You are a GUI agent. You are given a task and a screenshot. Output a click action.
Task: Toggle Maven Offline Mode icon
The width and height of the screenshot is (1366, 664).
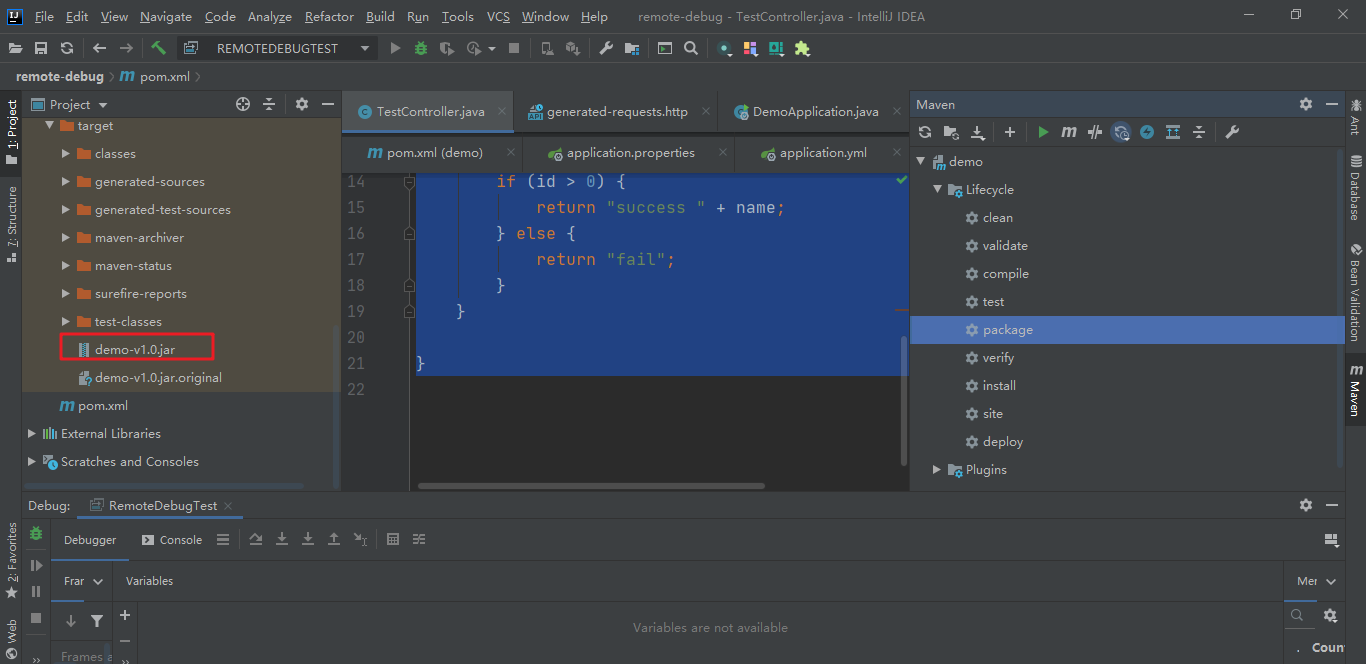coord(1095,132)
